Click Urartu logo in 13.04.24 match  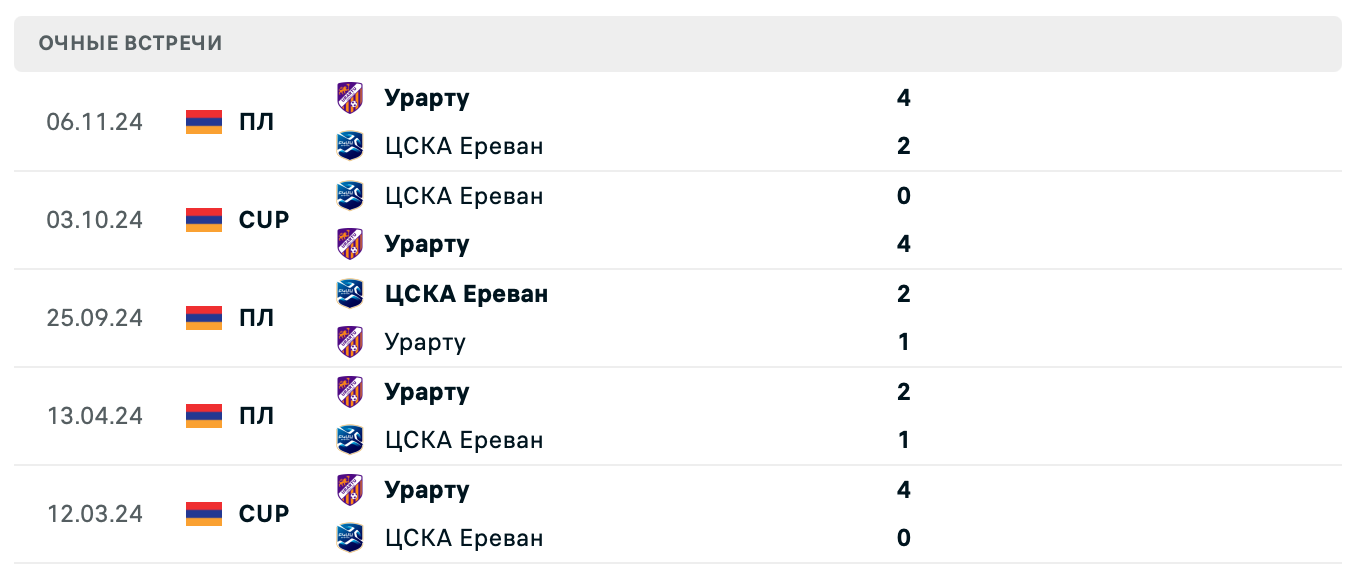click(x=350, y=392)
